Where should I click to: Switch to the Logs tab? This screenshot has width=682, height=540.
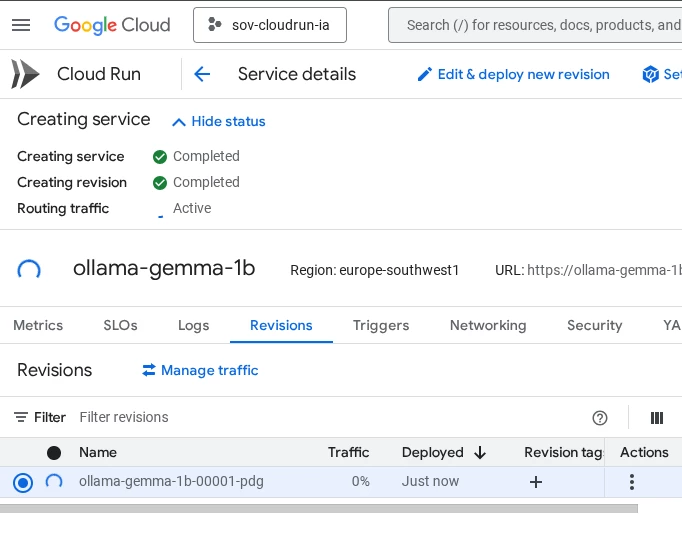point(194,325)
